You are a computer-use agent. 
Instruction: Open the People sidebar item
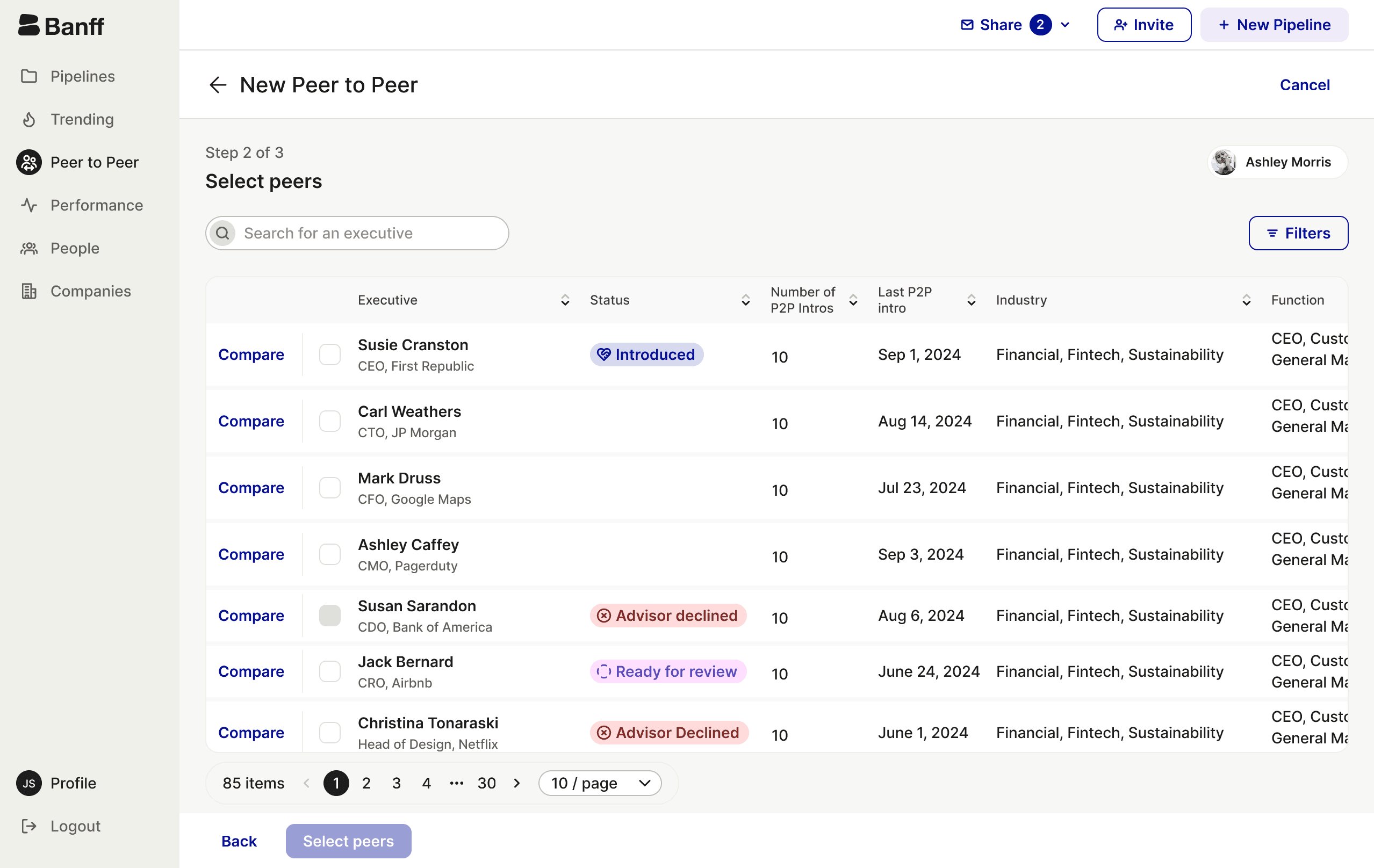(75, 249)
